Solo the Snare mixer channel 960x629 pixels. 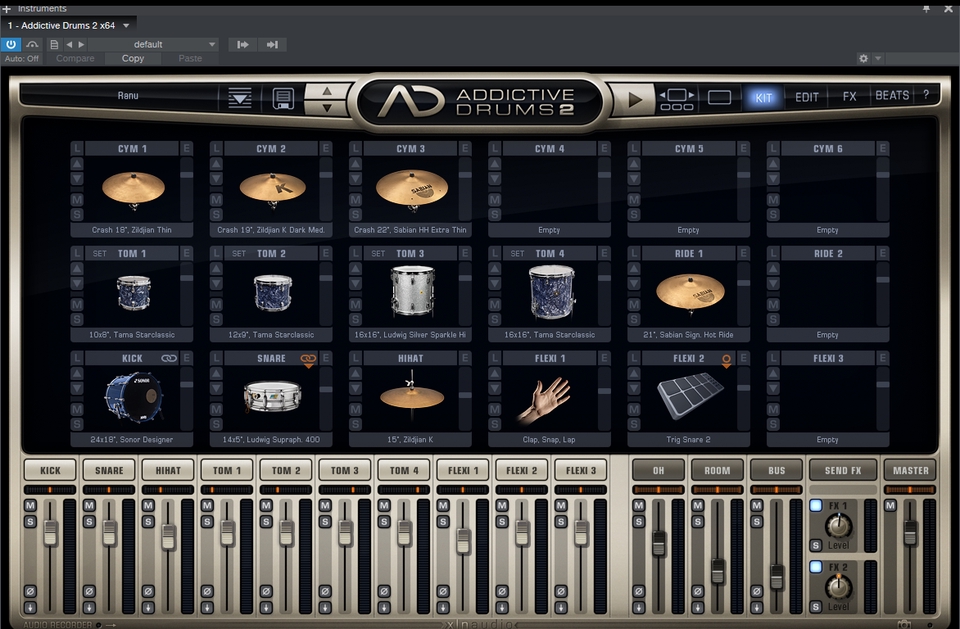pos(89,522)
